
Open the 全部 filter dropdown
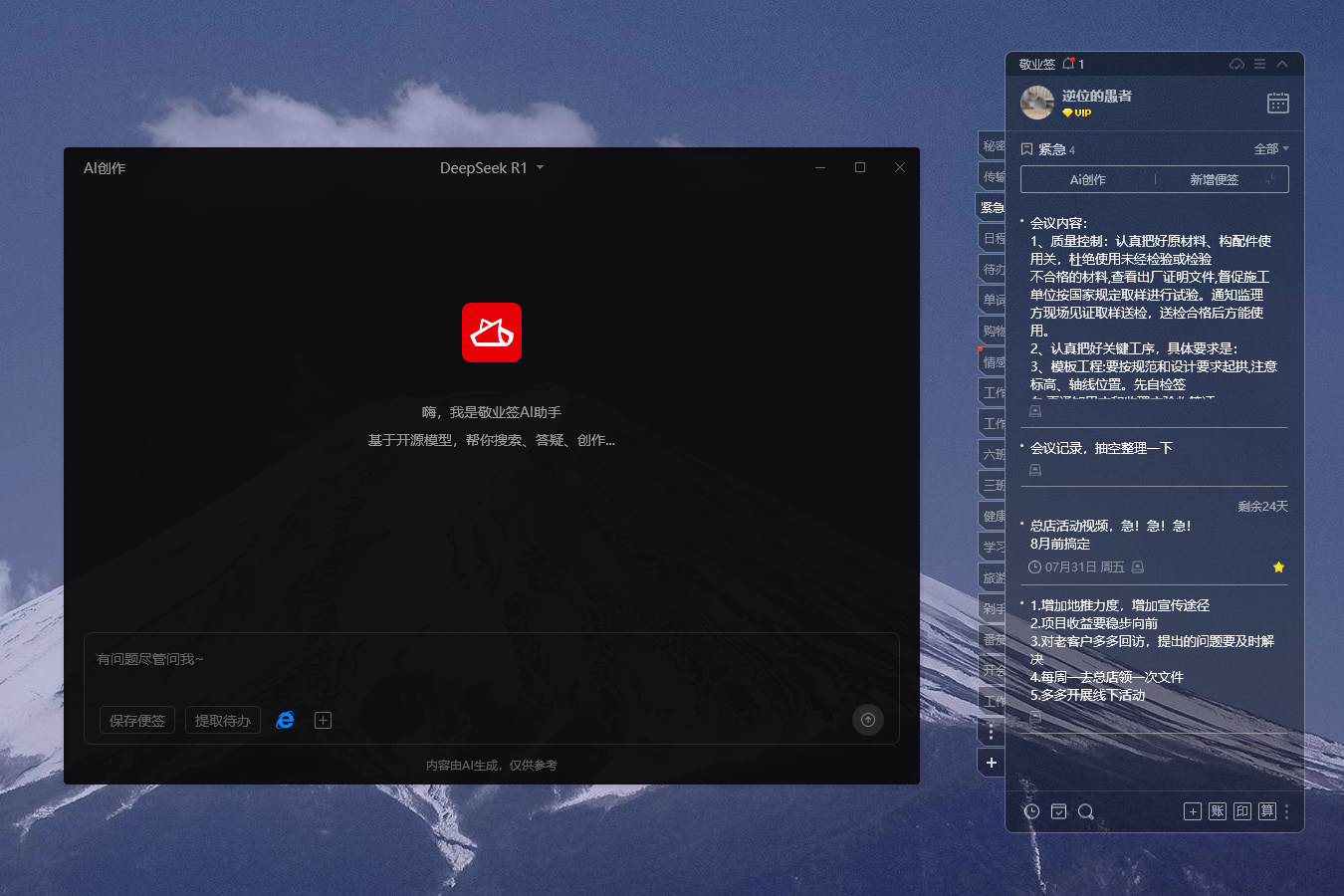coord(1271,149)
